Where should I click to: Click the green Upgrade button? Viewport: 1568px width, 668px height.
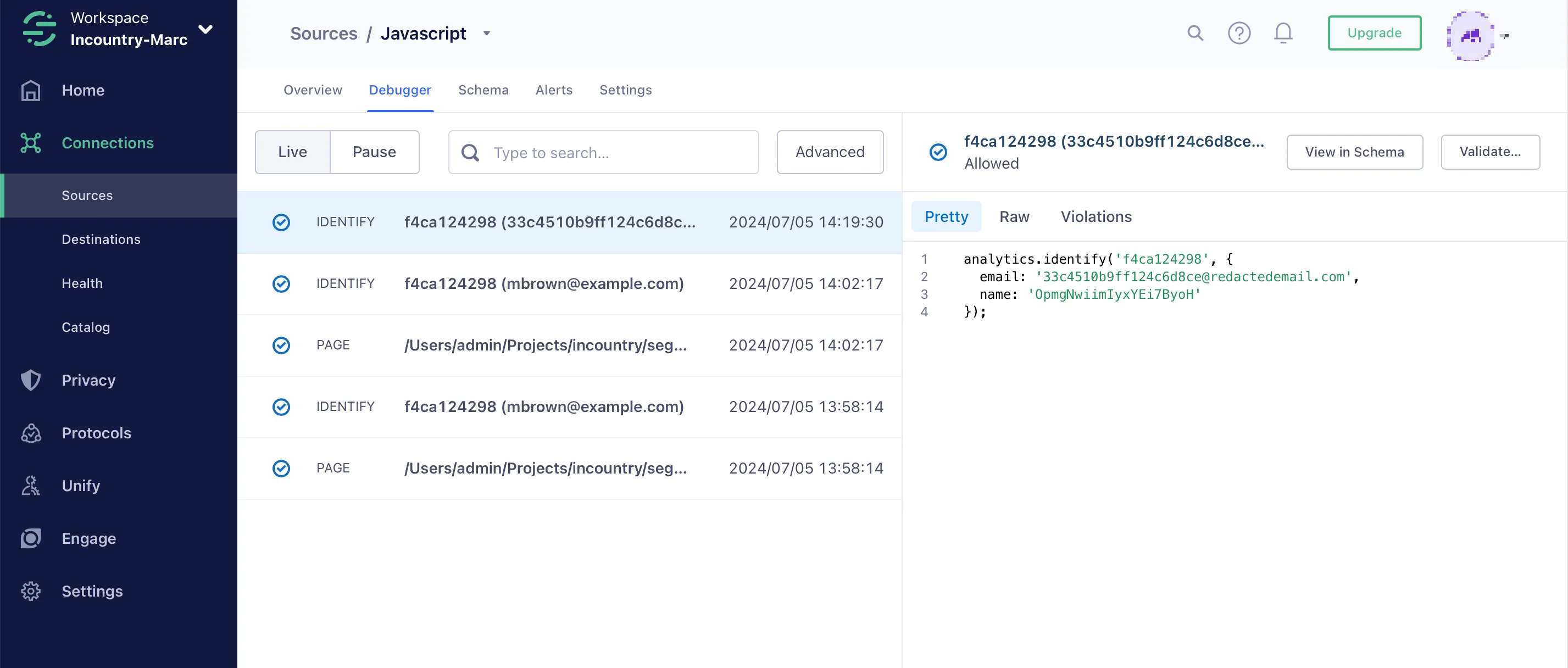tap(1374, 33)
